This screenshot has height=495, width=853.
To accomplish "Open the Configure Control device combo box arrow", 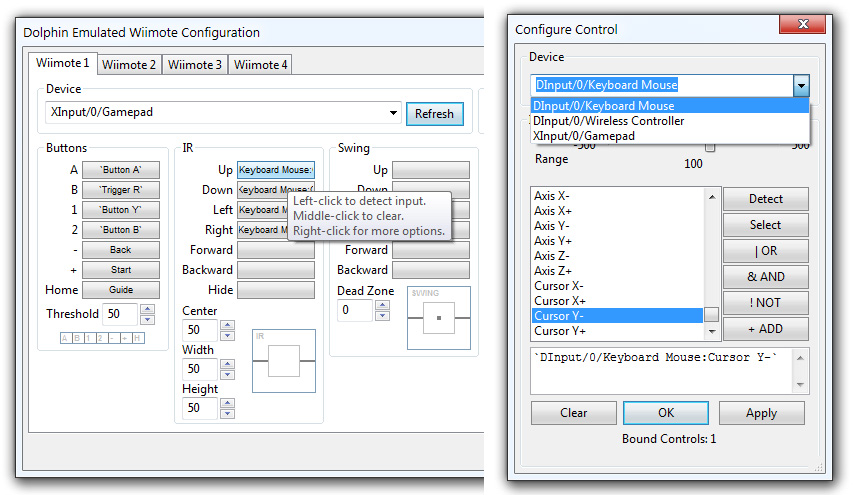I will click(x=800, y=86).
